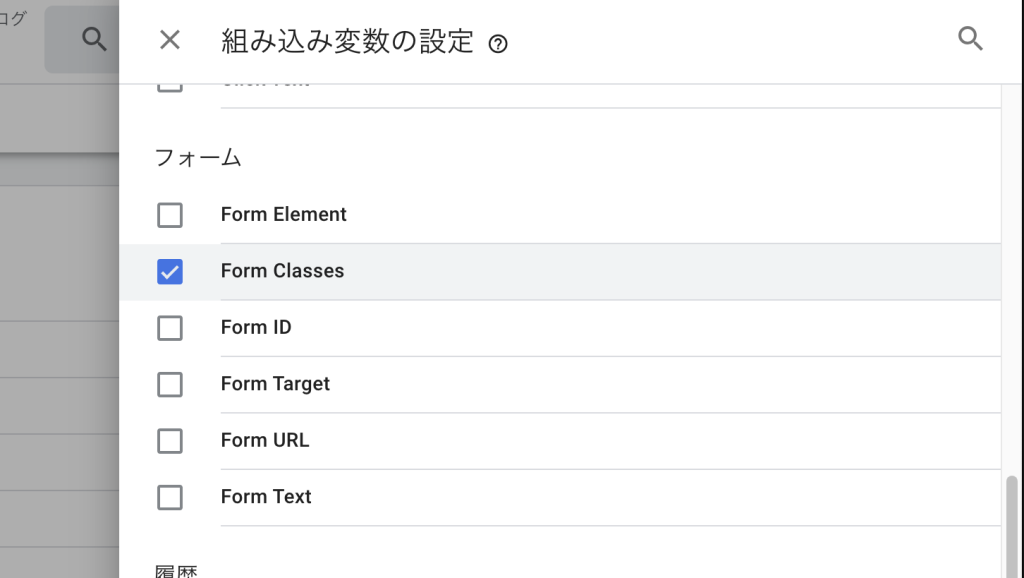Image resolution: width=1024 pixels, height=578 pixels.
Task: Click the dimmed background search icon
Action: click(x=94, y=39)
